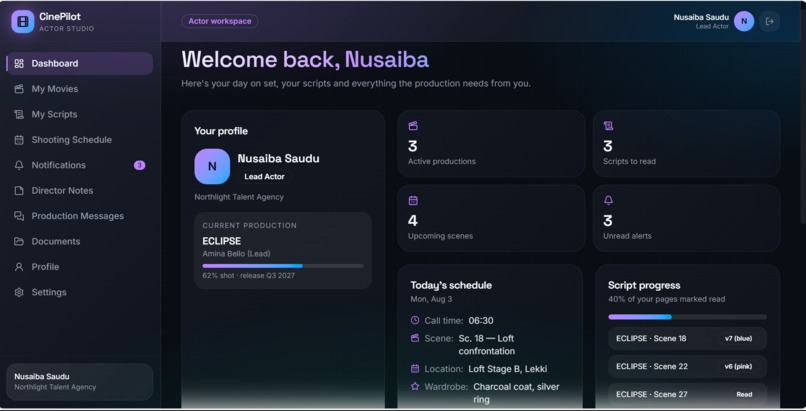Click the v6 (pink) version tag
Image resolution: width=806 pixels, height=411 pixels.
coord(738,366)
